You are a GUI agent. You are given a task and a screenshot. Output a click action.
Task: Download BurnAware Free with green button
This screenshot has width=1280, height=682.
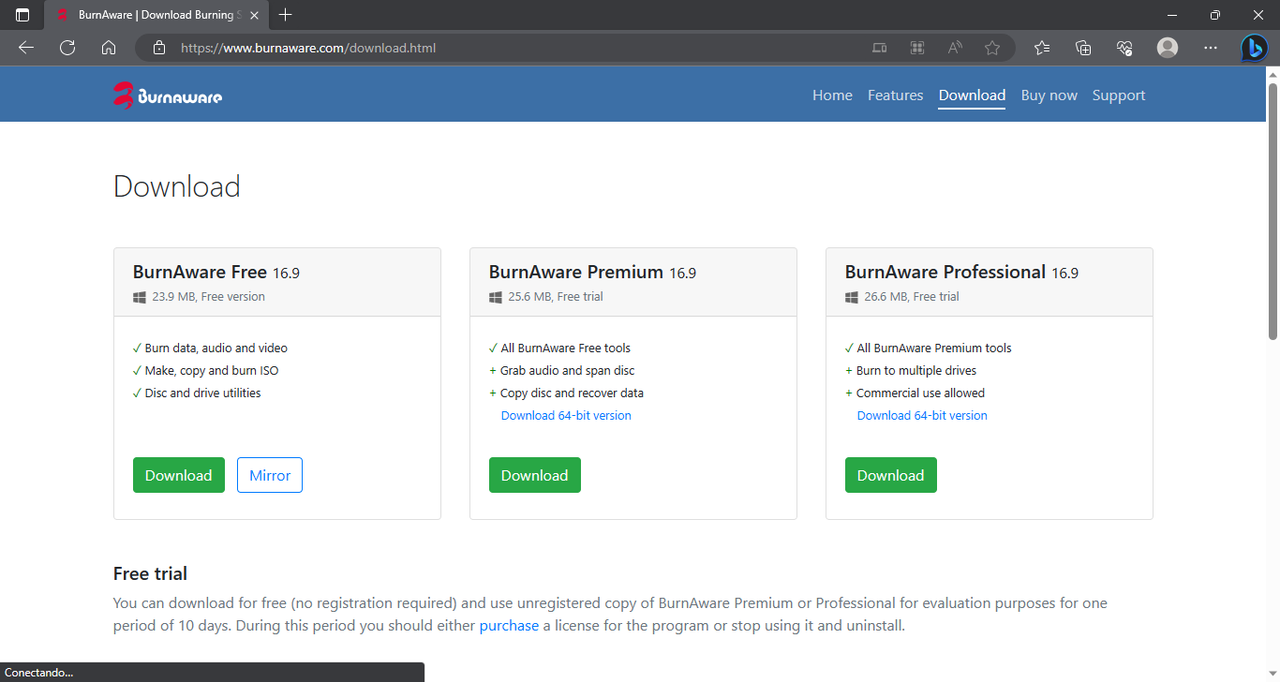point(179,475)
